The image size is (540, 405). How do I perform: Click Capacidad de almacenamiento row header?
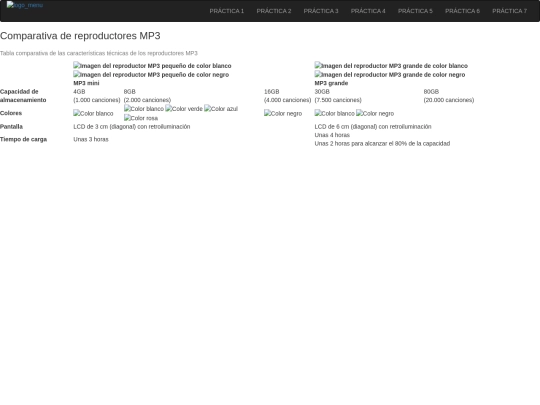point(23,96)
